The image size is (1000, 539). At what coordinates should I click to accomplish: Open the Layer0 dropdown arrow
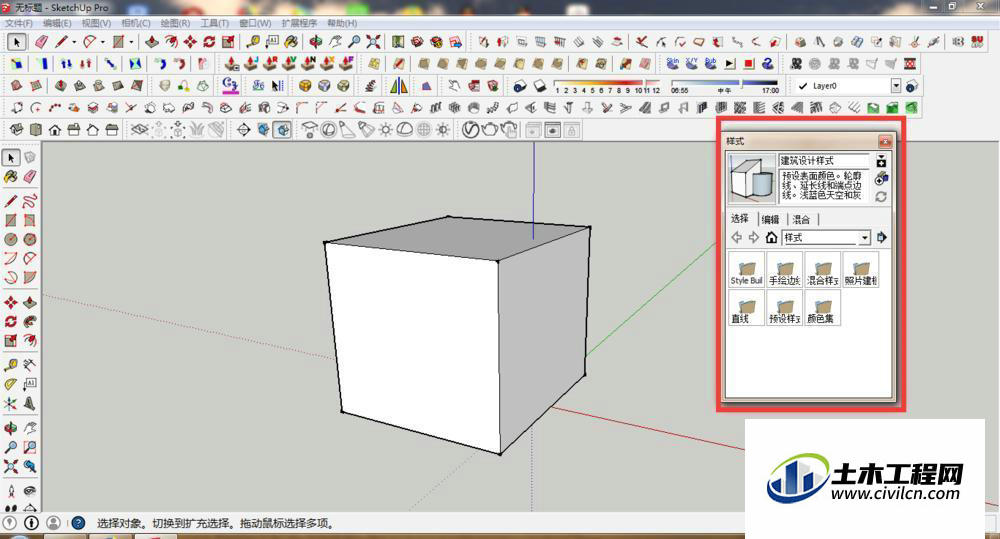896,85
